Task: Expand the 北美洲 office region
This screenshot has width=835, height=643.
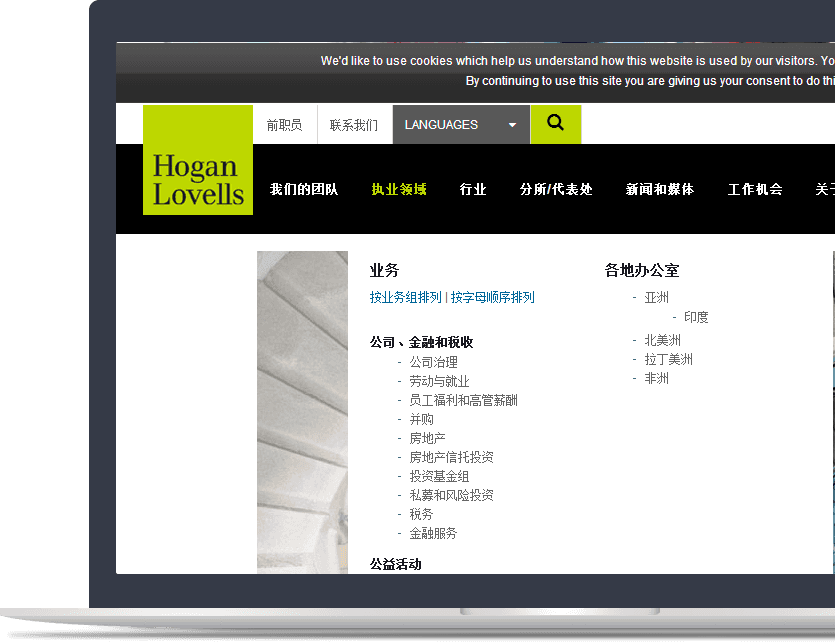Action: [x=661, y=340]
